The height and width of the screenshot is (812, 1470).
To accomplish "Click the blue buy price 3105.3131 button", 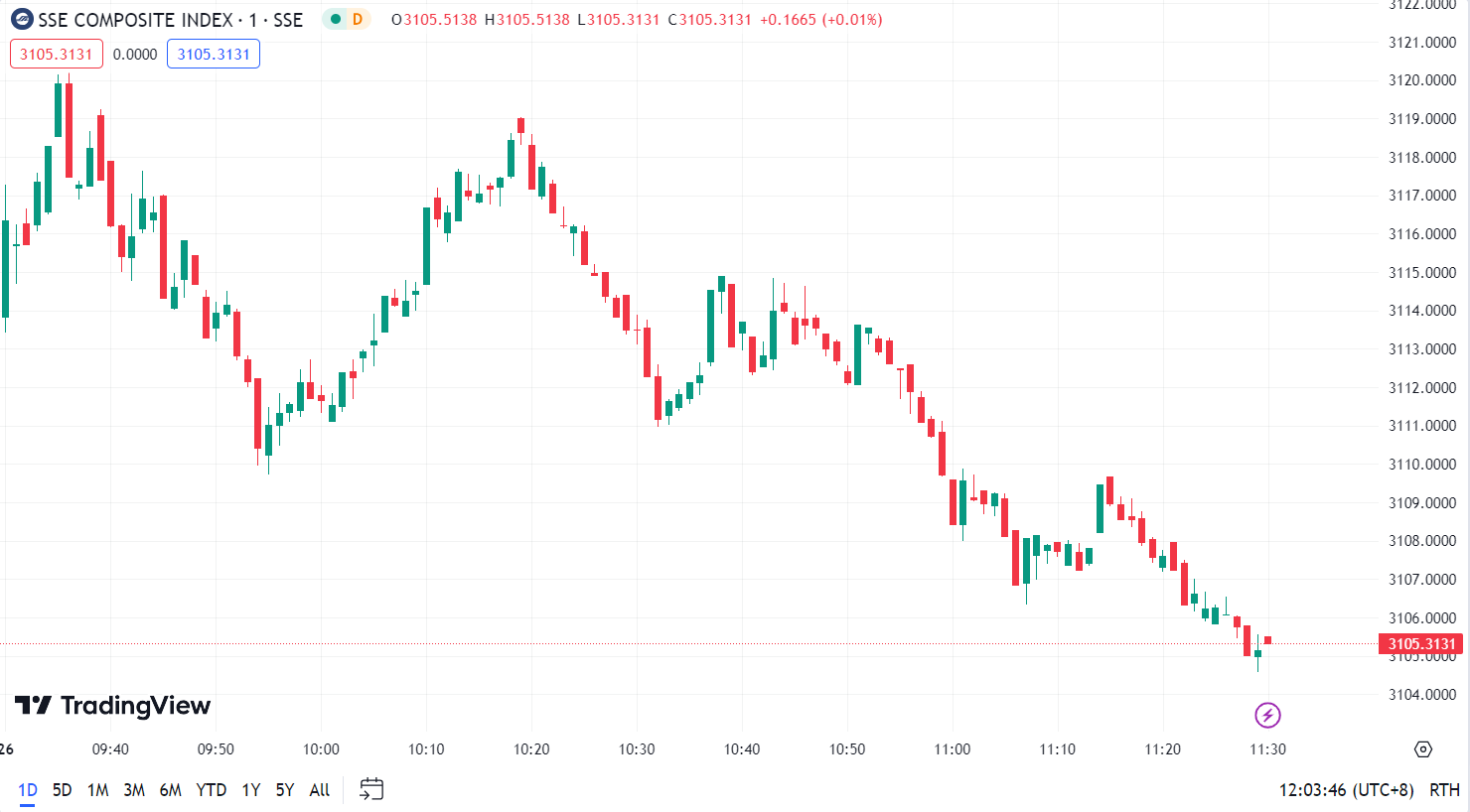I will tap(214, 54).
